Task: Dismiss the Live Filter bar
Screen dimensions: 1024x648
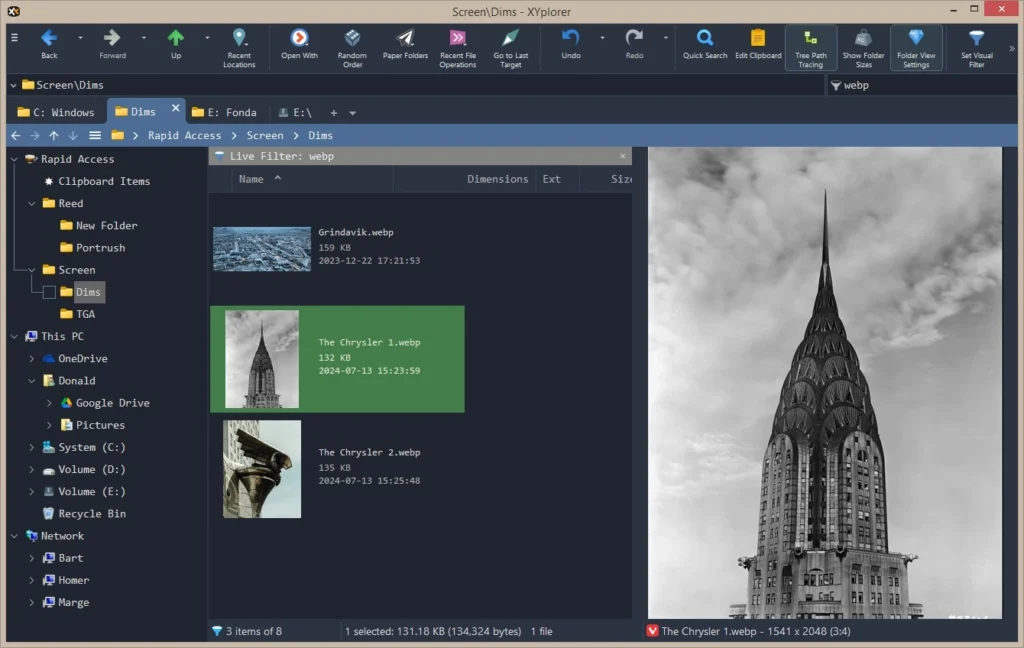Action: click(x=623, y=156)
